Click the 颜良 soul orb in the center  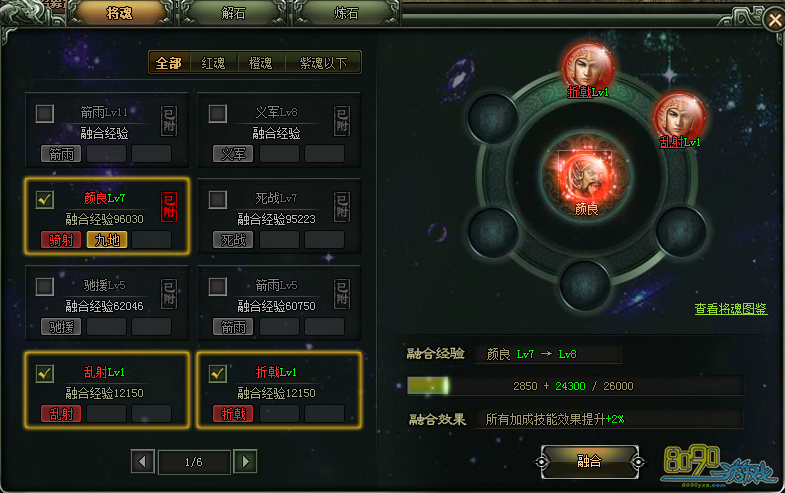click(x=586, y=176)
